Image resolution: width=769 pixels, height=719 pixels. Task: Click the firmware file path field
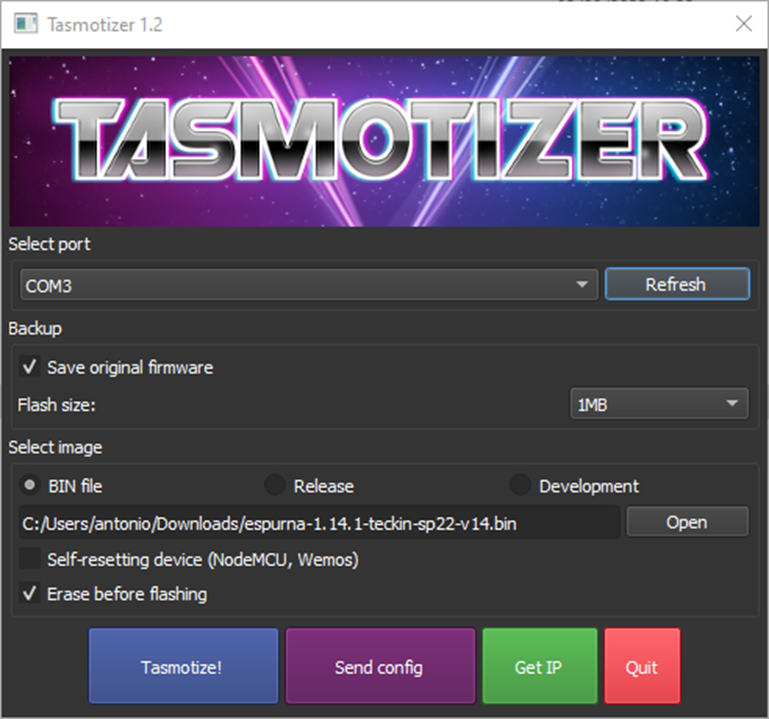(x=319, y=522)
